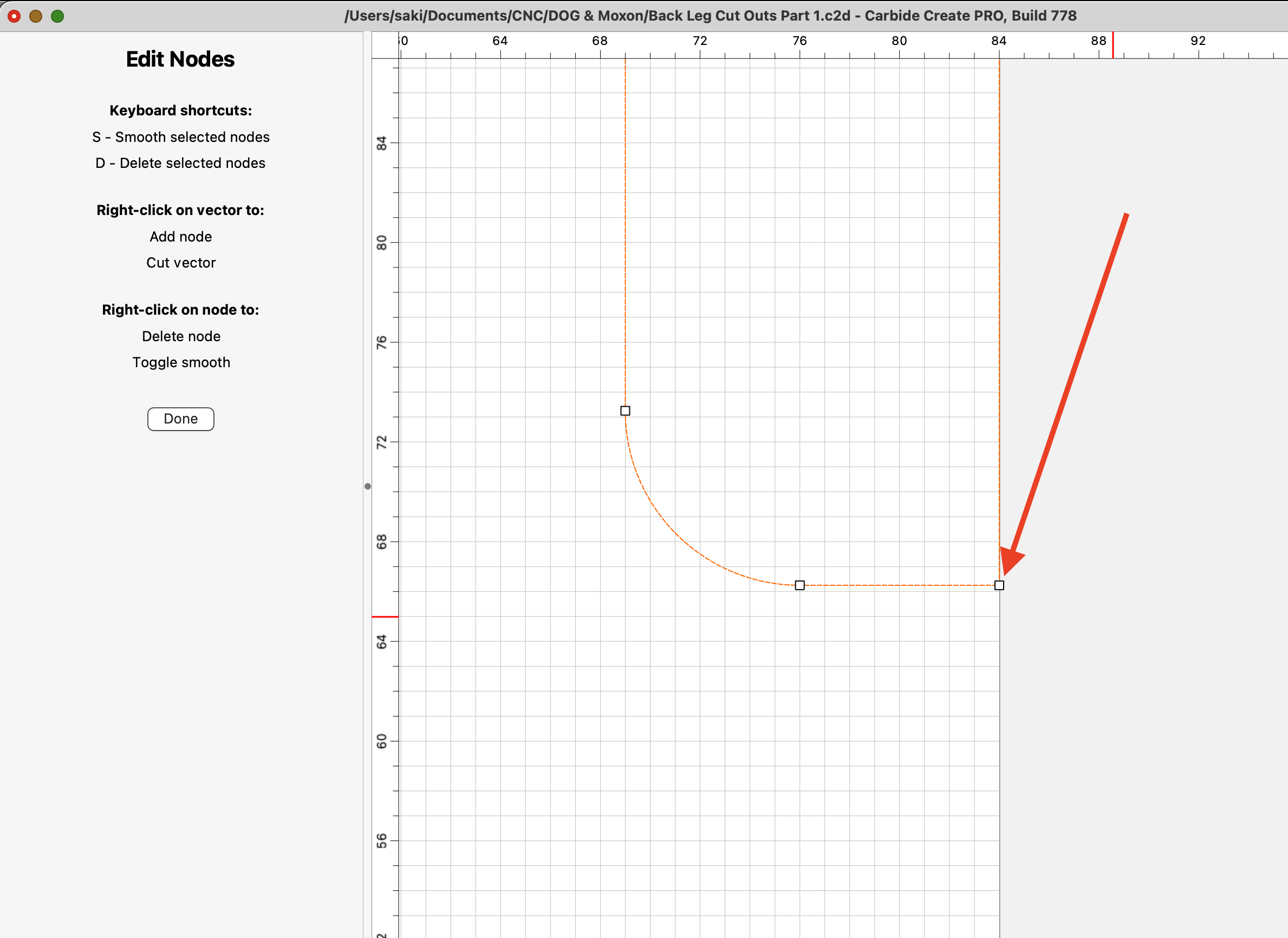Click the panel splitter handle dot

(367, 487)
